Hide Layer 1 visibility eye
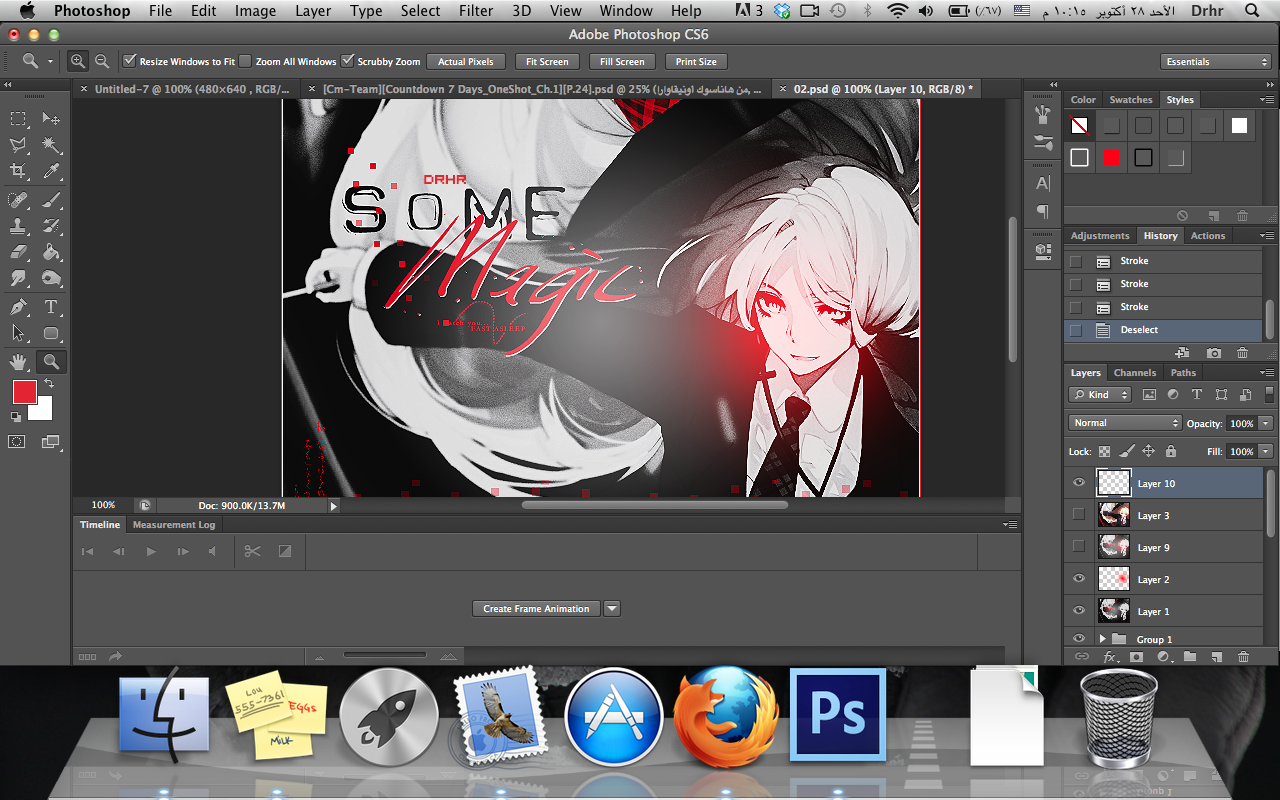1280x800 pixels. tap(1078, 611)
